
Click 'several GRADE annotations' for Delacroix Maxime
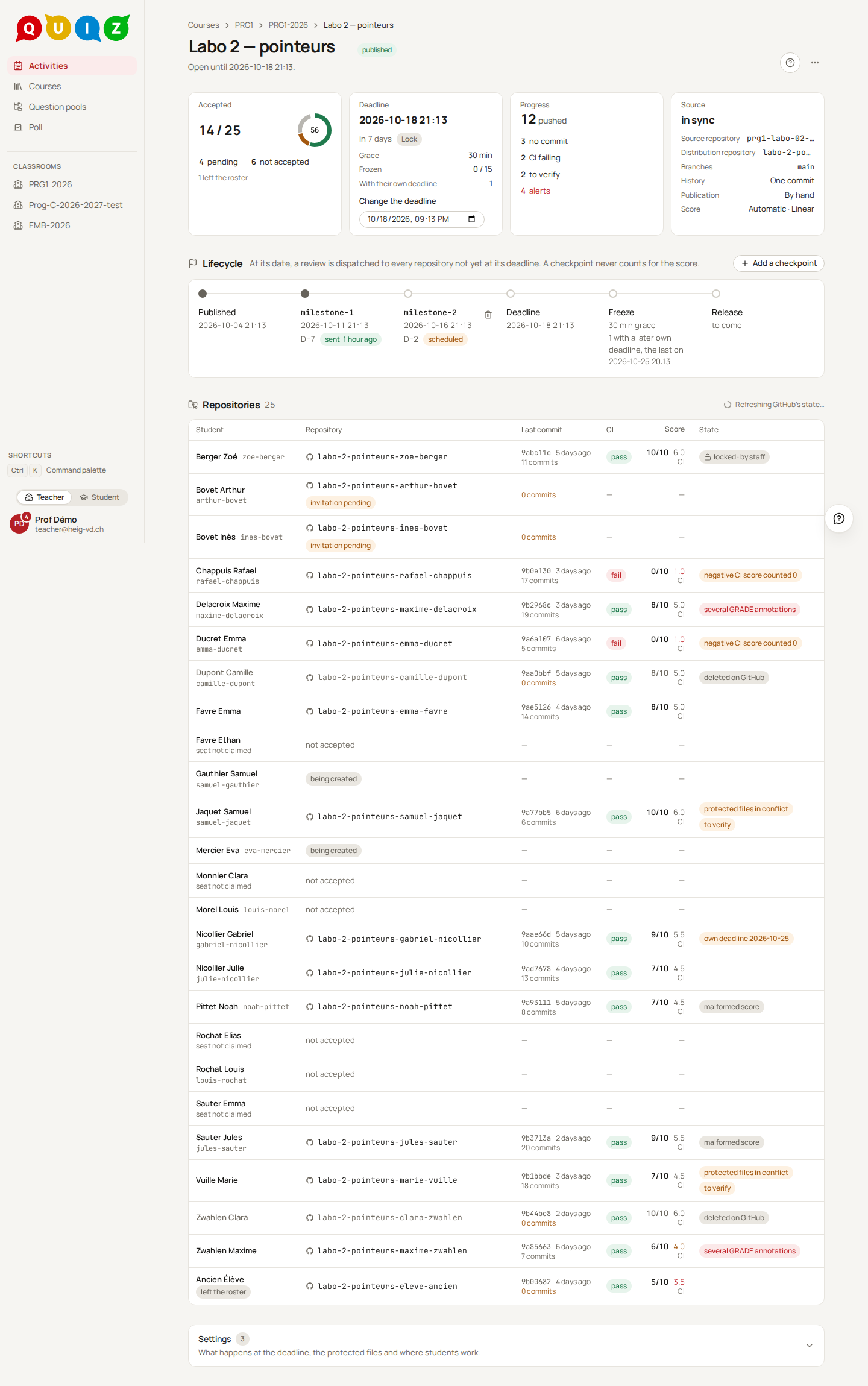click(750, 610)
